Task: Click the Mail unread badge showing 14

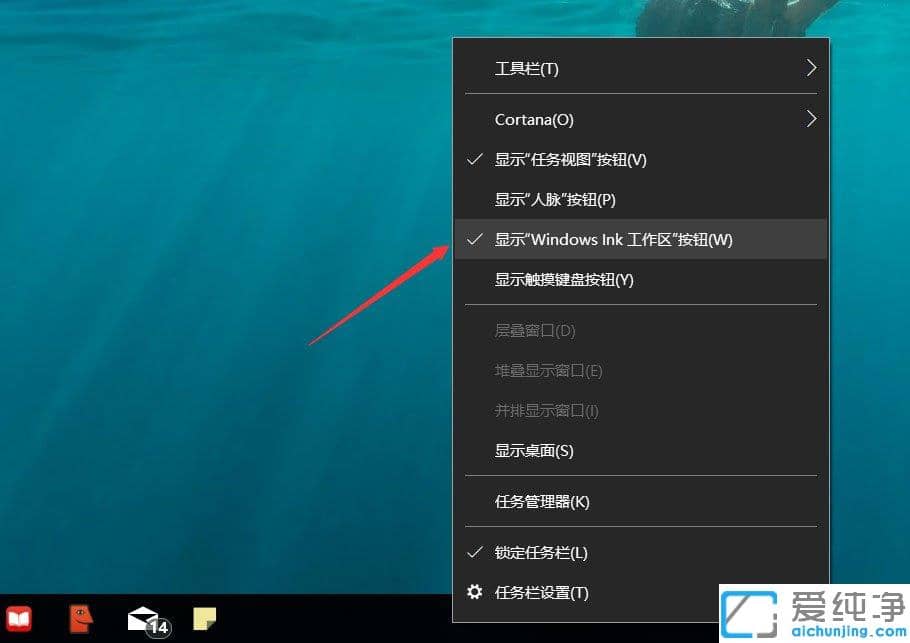Action: (157, 628)
